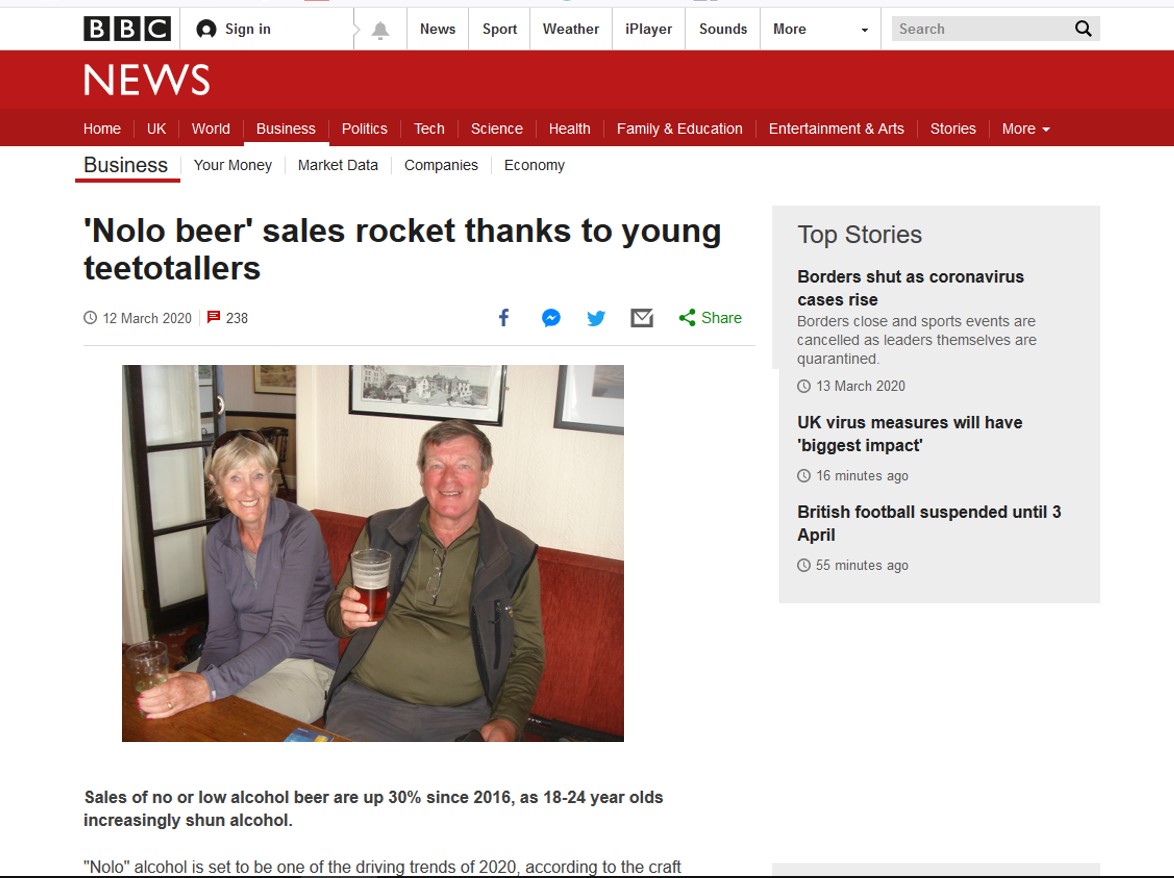Viewport: 1174px width, 878px height.
Task: Open 'Borders shut as coronavirus cases rise' story
Action: (x=910, y=288)
